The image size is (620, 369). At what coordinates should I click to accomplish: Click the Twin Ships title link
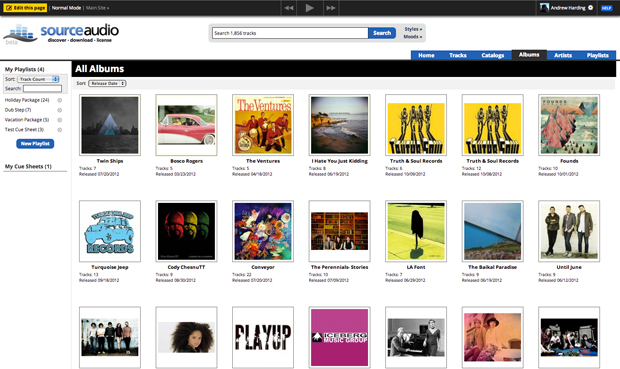pos(110,161)
